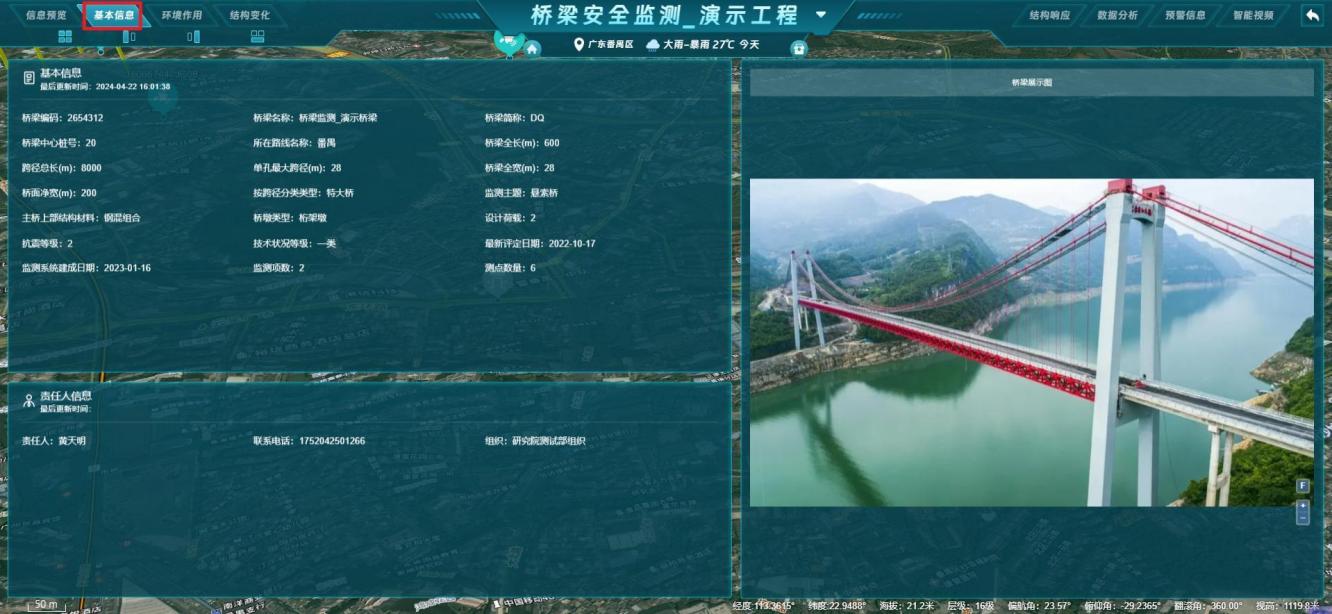Expand the project title dropdown arrow
Viewport: 1332px width, 614px height.
point(822,15)
